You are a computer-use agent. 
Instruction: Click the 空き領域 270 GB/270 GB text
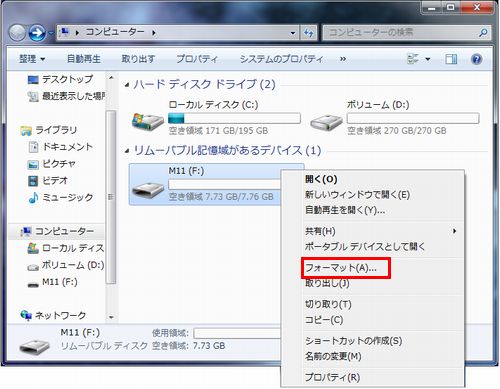[397, 131]
